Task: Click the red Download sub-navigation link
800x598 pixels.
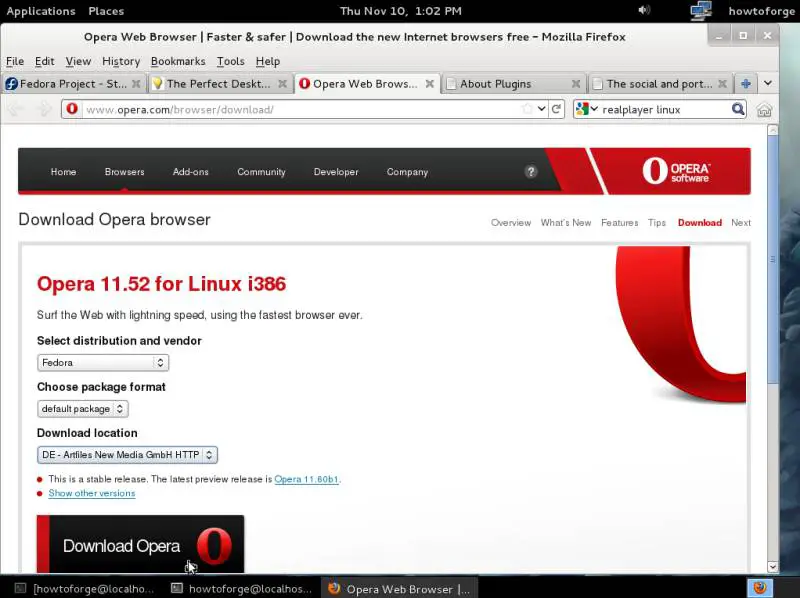Action: pyautogui.click(x=699, y=222)
